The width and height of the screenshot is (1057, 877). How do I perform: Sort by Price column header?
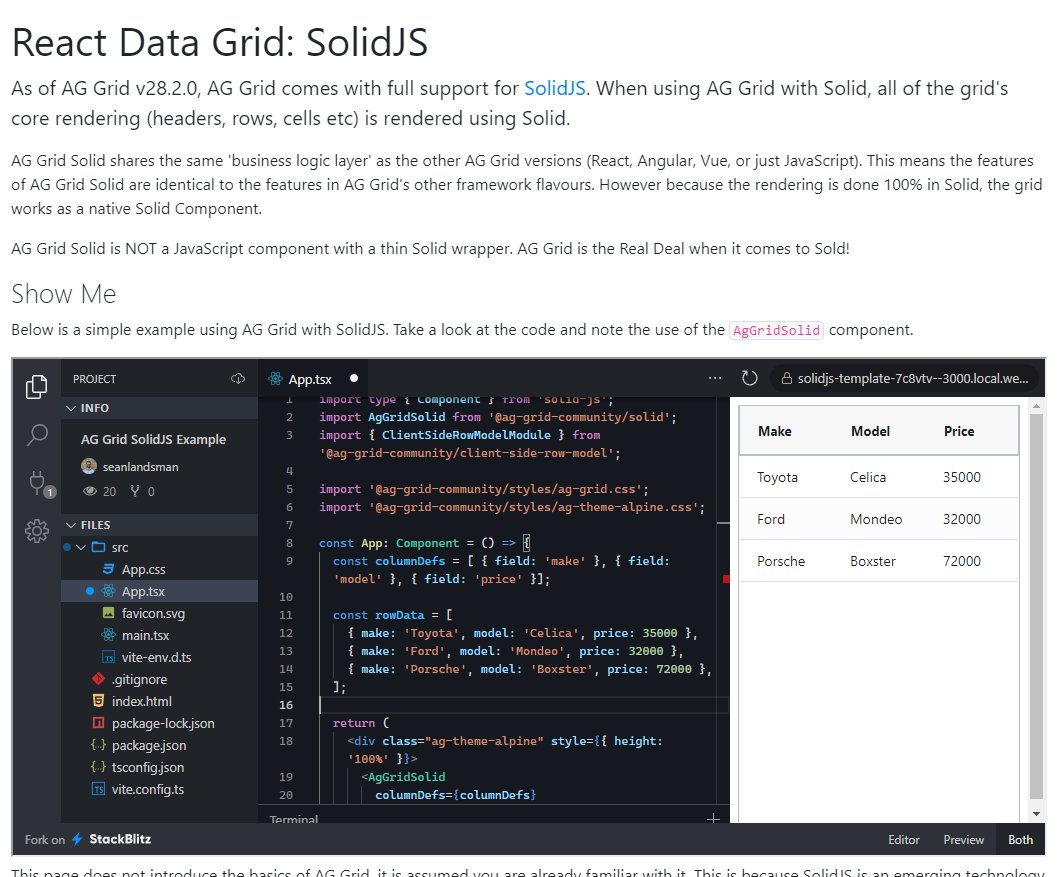pos(959,431)
